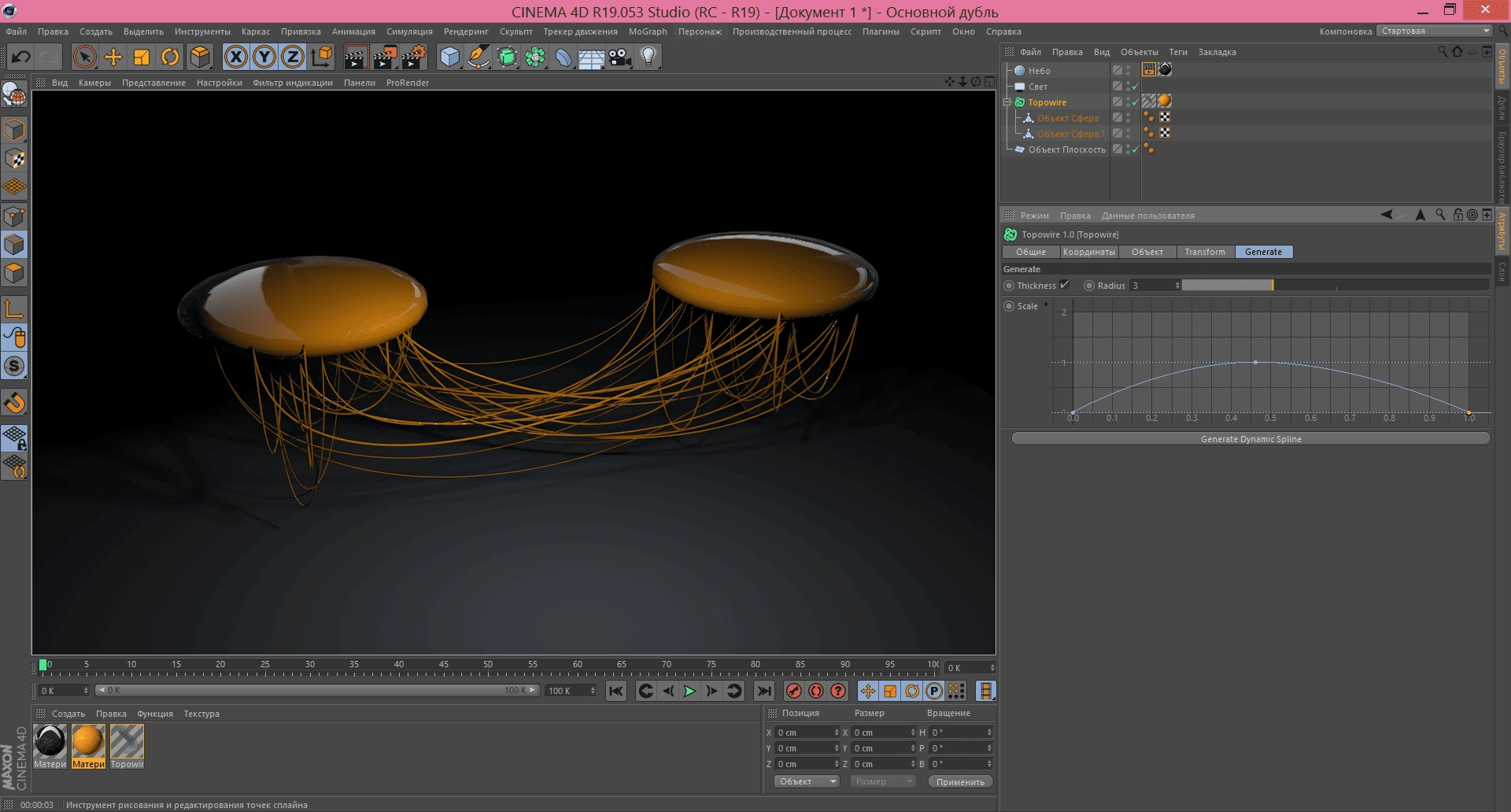Viewport: 1511px width, 812px height.
Task: Select Небо object in tree
Action: coord(1039,71)
